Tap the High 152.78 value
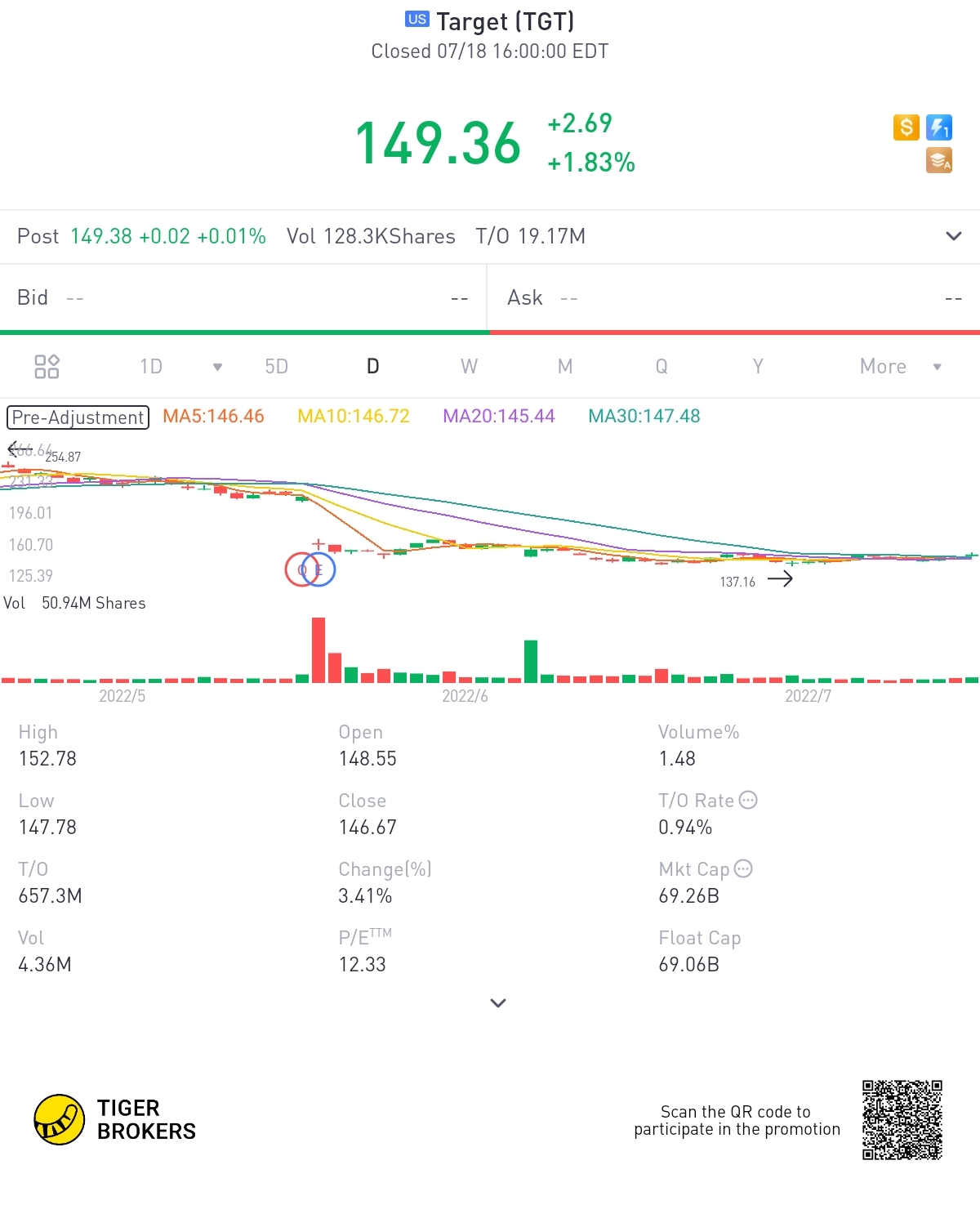The height and width of the screenshot is (1214, 980). point(47,758)
